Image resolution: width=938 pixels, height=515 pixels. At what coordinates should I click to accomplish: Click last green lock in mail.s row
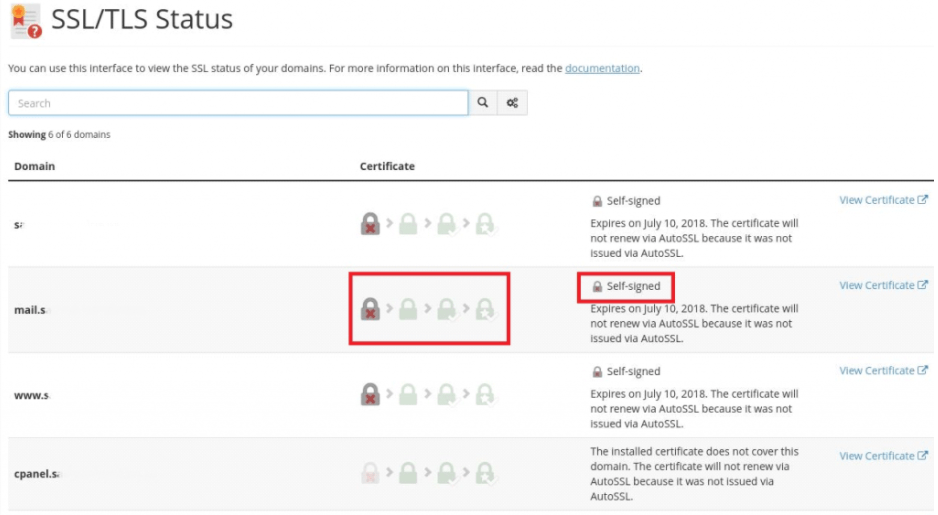click(x=484, y=310)
